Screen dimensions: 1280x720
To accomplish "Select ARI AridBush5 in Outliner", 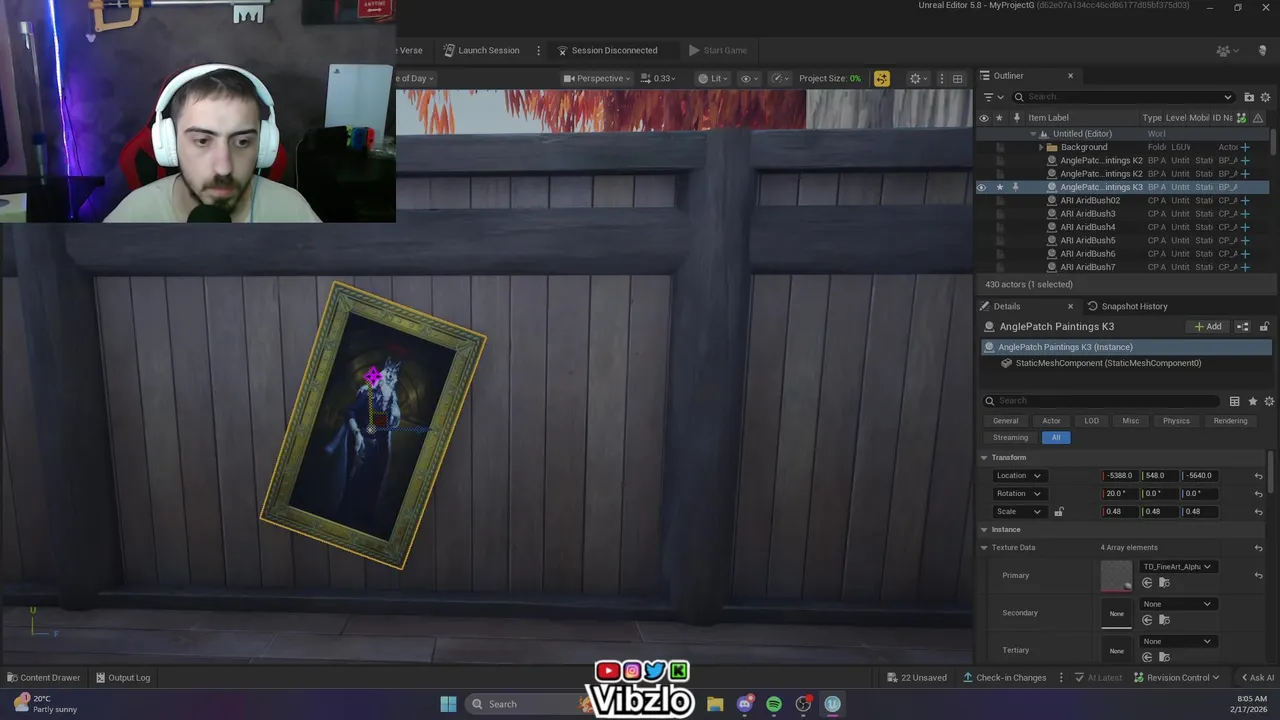I will pyautogui.click(x=1087, y=240).
